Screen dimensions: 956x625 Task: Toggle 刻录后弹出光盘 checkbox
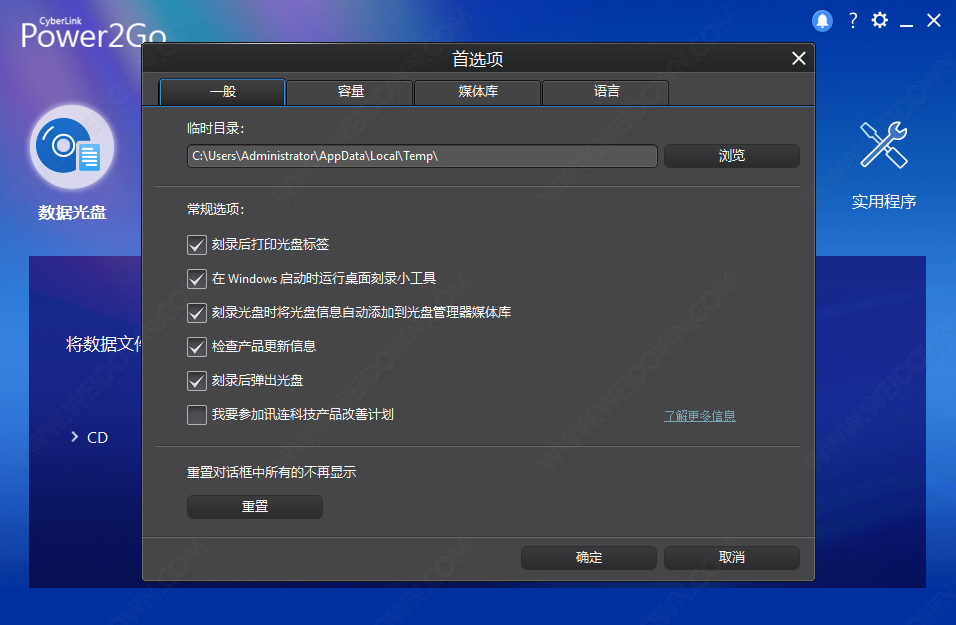click(196, 381)
